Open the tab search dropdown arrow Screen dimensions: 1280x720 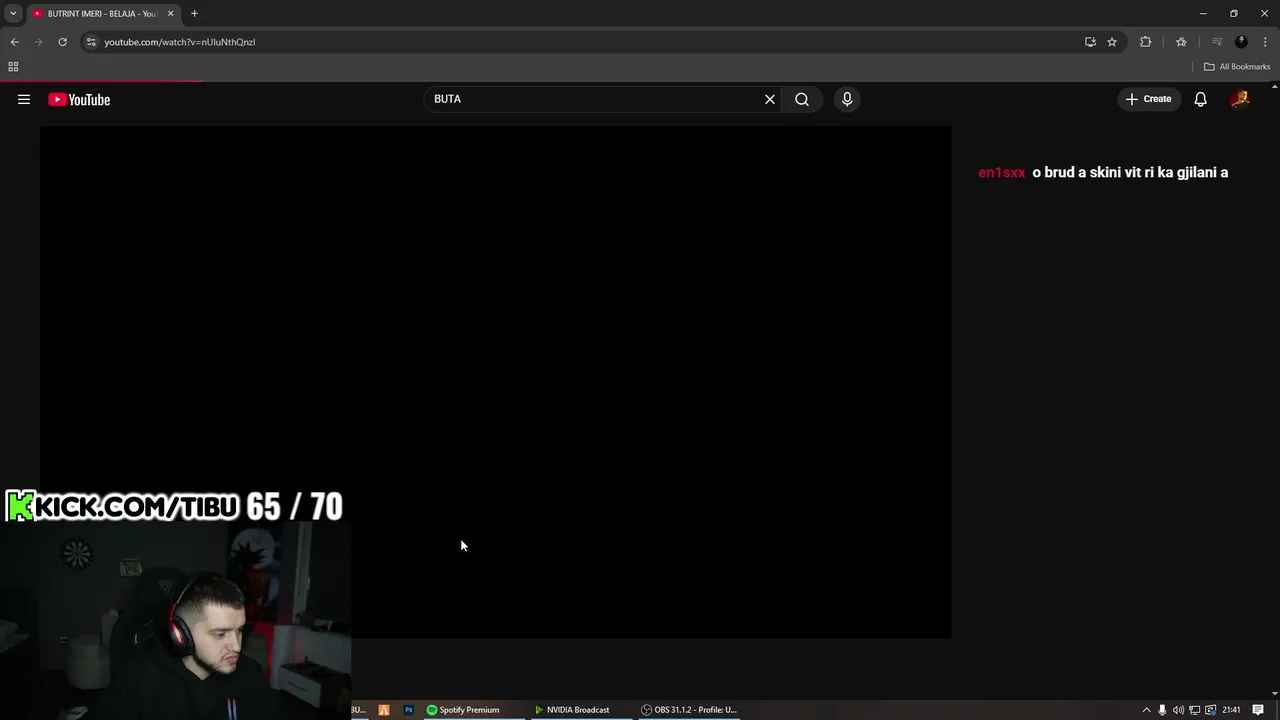[x=13, y=13]
